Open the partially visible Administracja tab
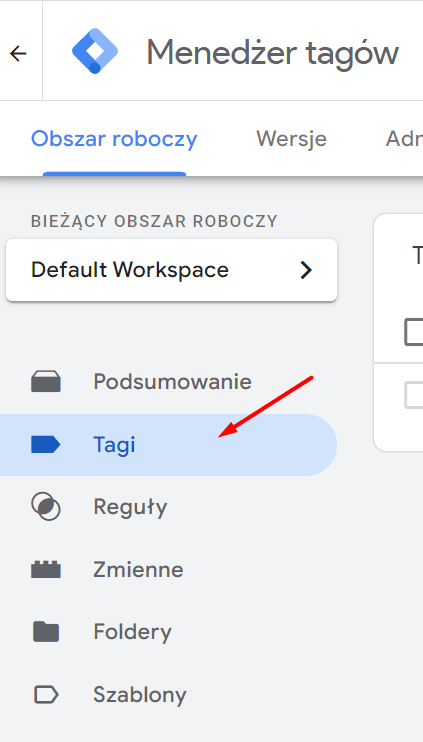This screenshot has height=742, width=423. pos(404,139)
